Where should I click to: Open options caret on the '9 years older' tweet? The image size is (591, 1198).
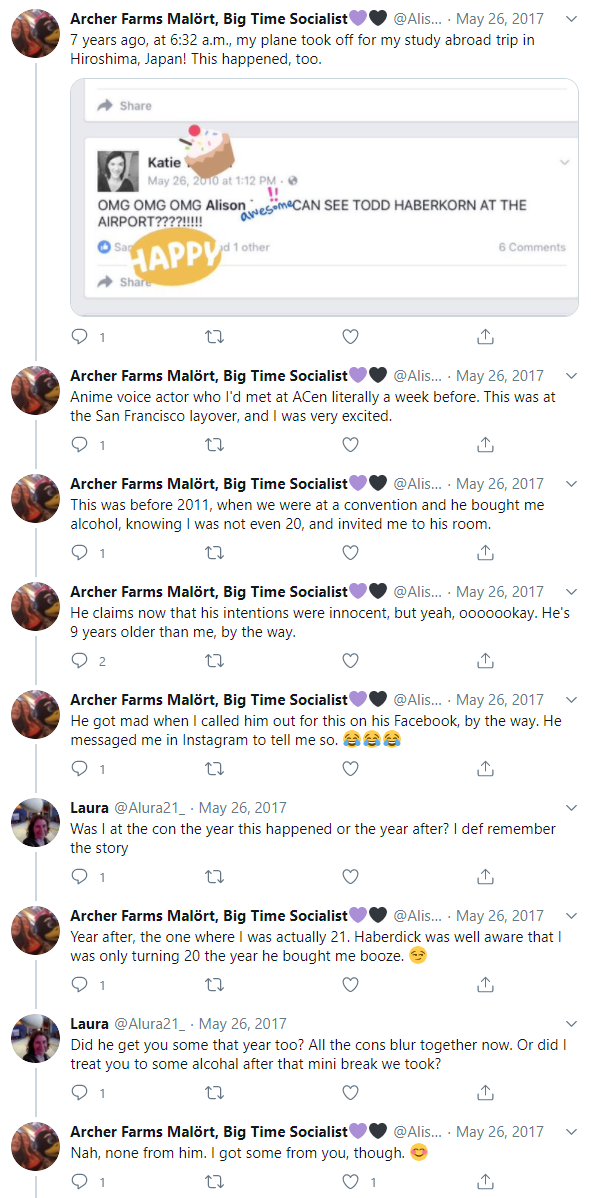point(572,591)
